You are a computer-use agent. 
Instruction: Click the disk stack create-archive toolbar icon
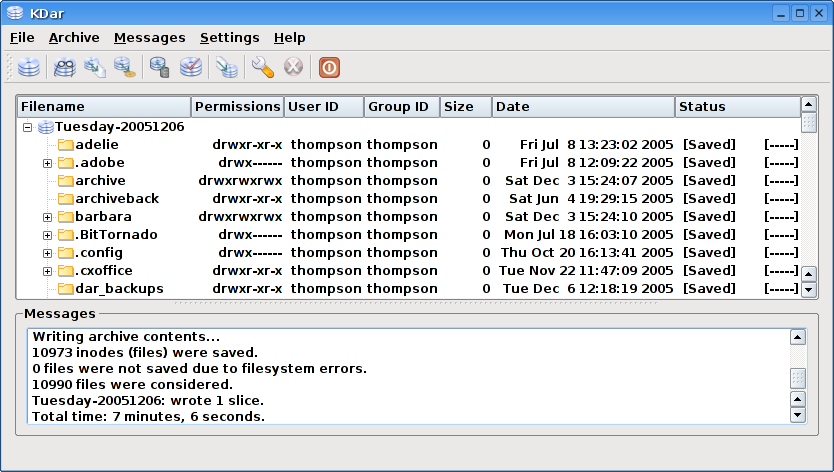click(x=29, y=68)
